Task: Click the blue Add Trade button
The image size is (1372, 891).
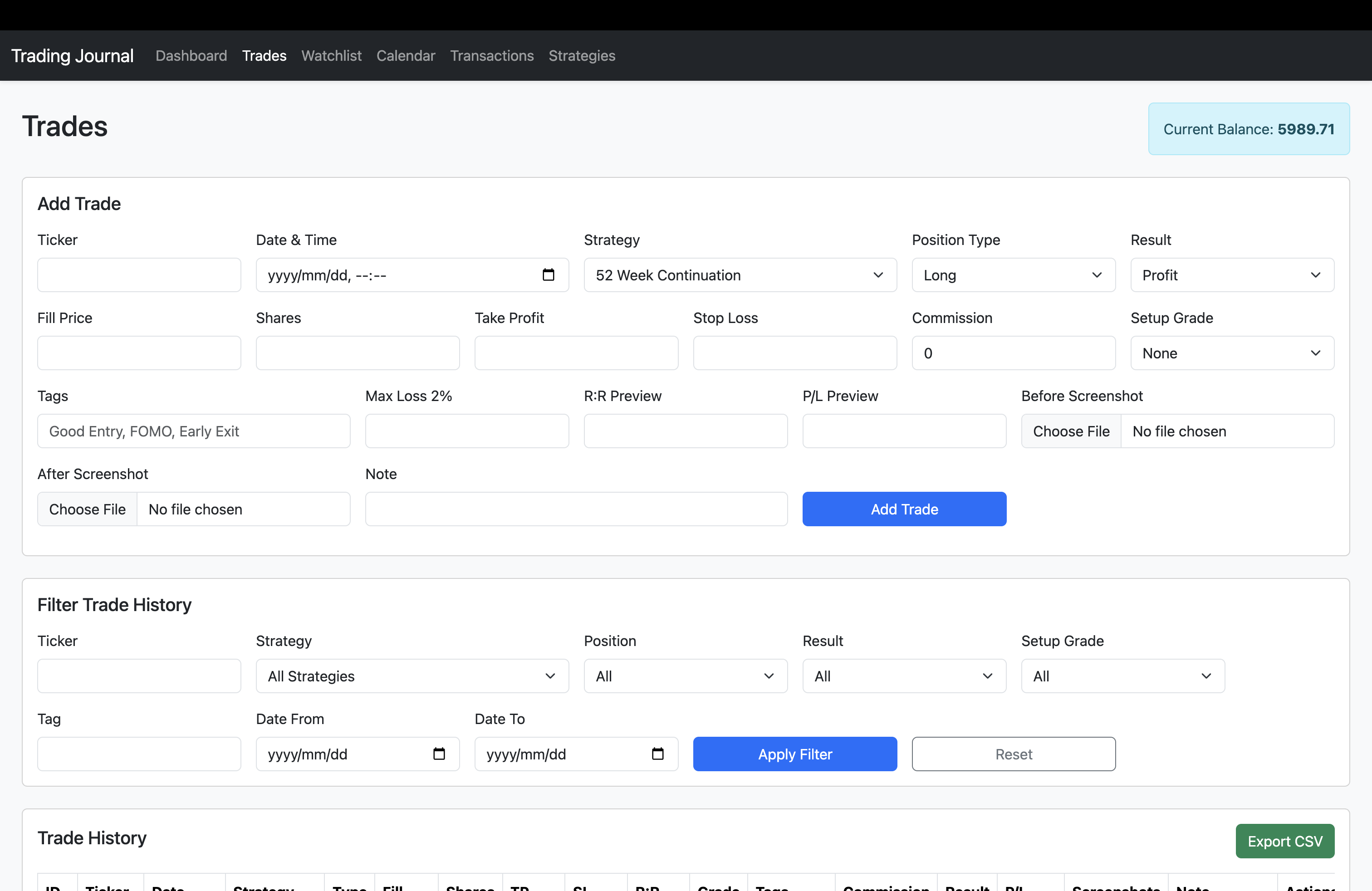Action: coord(904,509)
